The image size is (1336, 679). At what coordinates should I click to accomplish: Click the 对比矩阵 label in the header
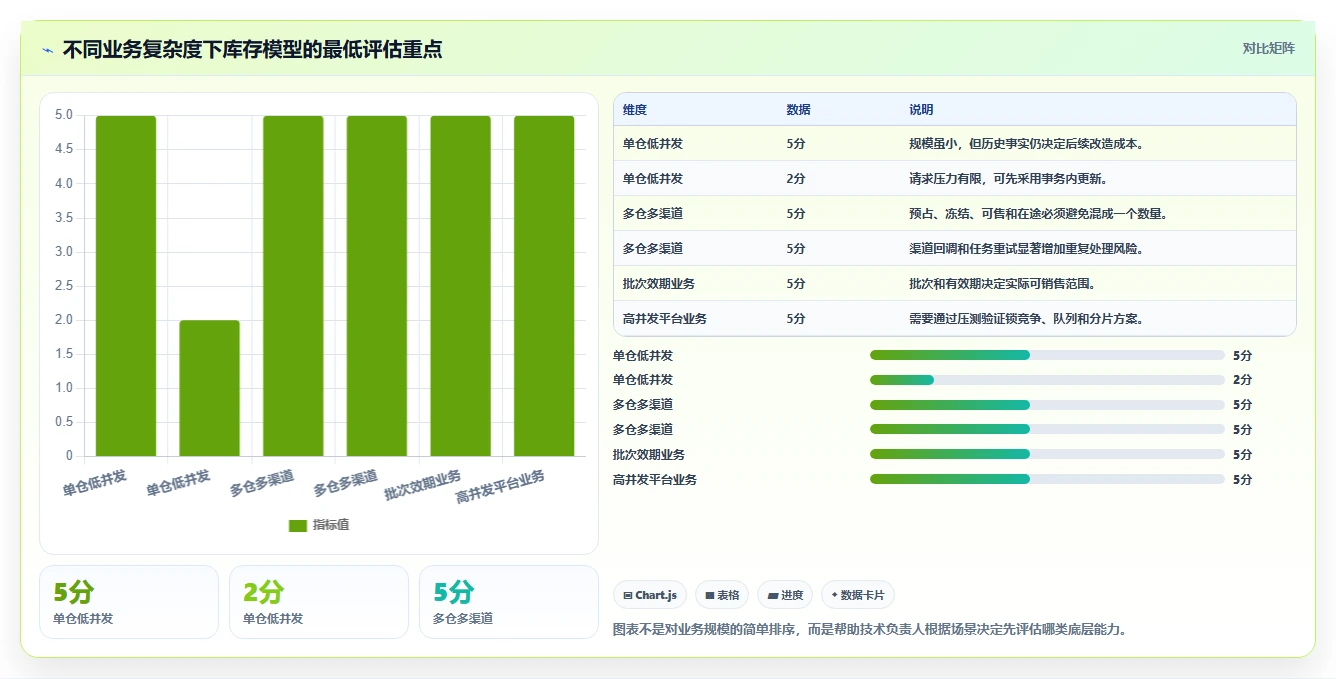1269,48
